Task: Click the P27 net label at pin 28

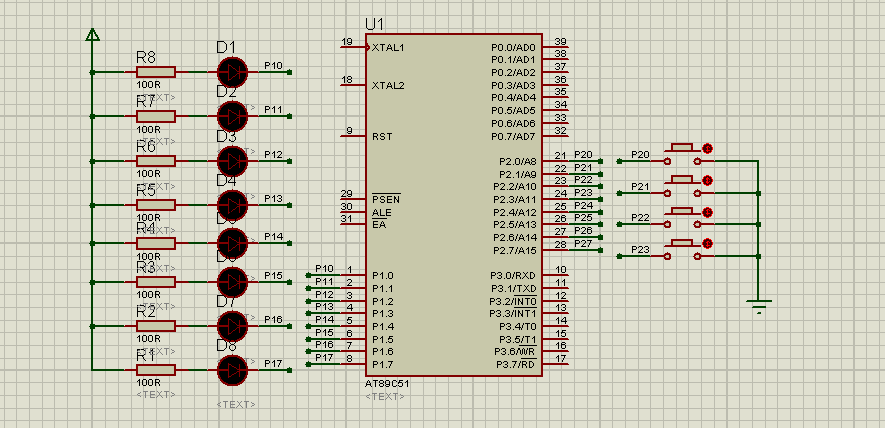Action: (x=583, y=243)
